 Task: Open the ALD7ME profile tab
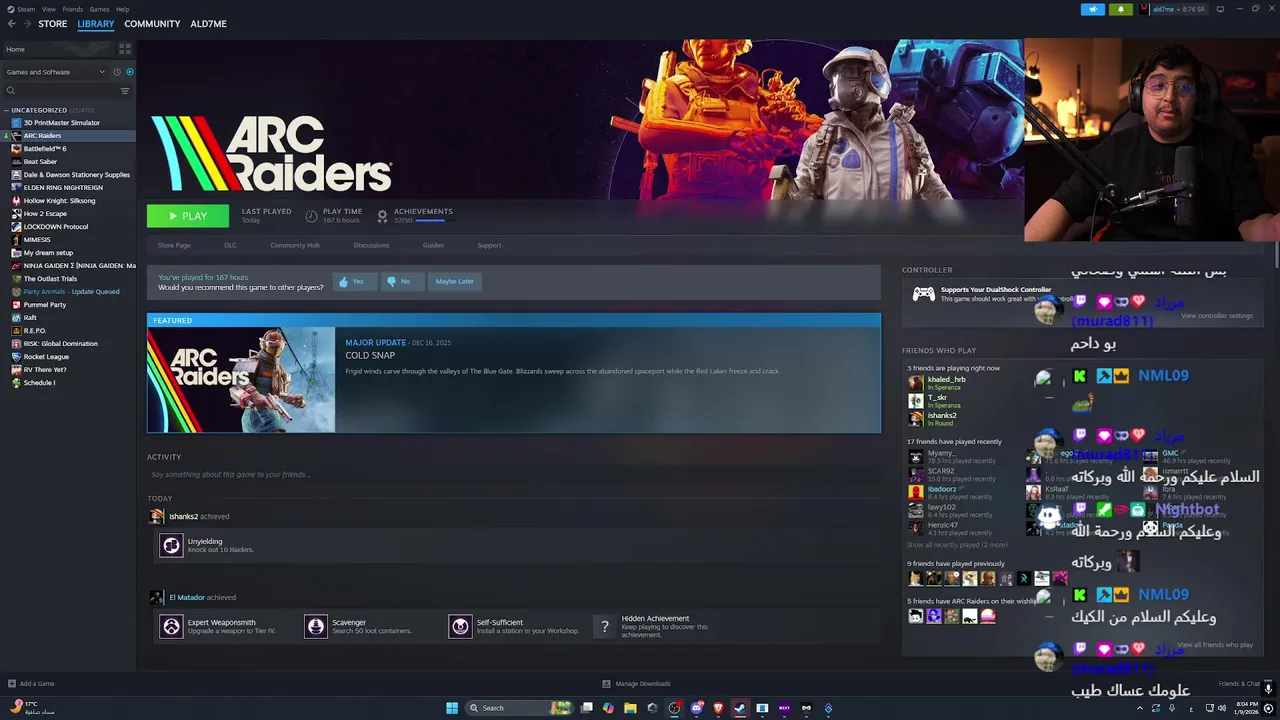click(208, 24)
